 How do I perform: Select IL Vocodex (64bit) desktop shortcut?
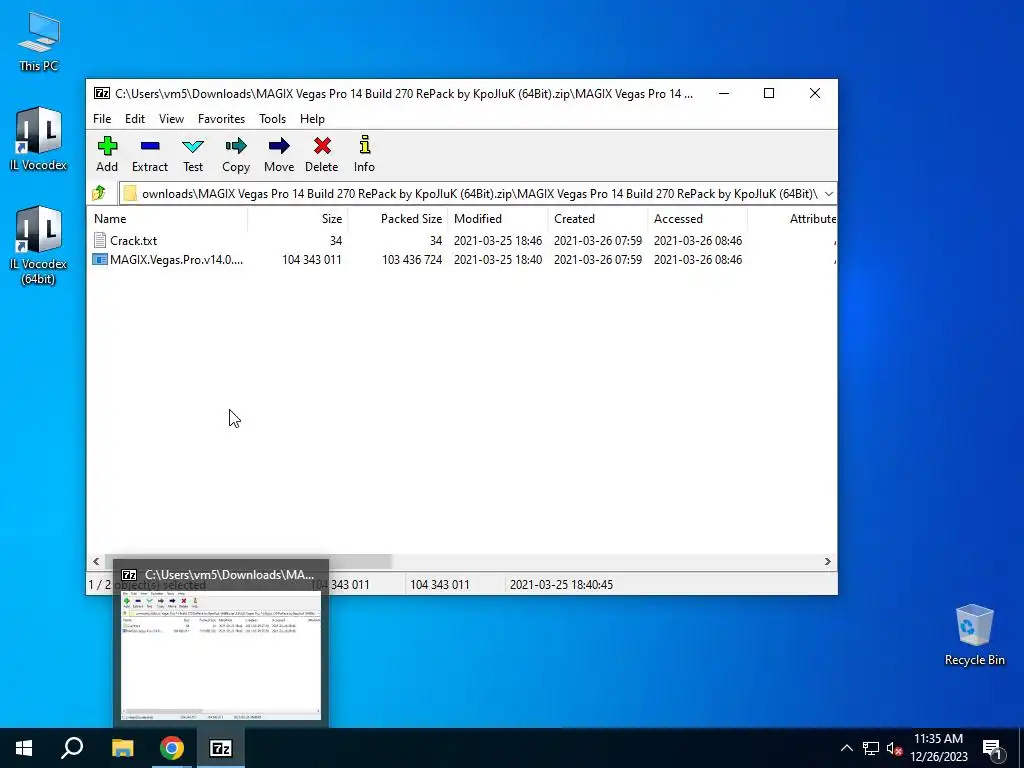39,246
